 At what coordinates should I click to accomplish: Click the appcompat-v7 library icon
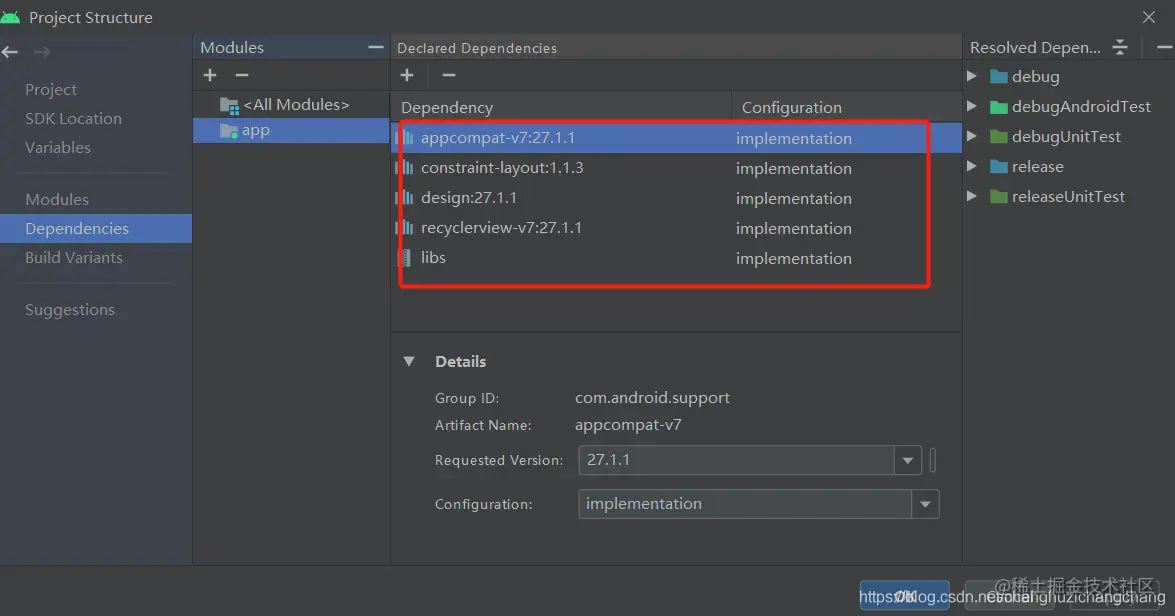tap(405, 138)
